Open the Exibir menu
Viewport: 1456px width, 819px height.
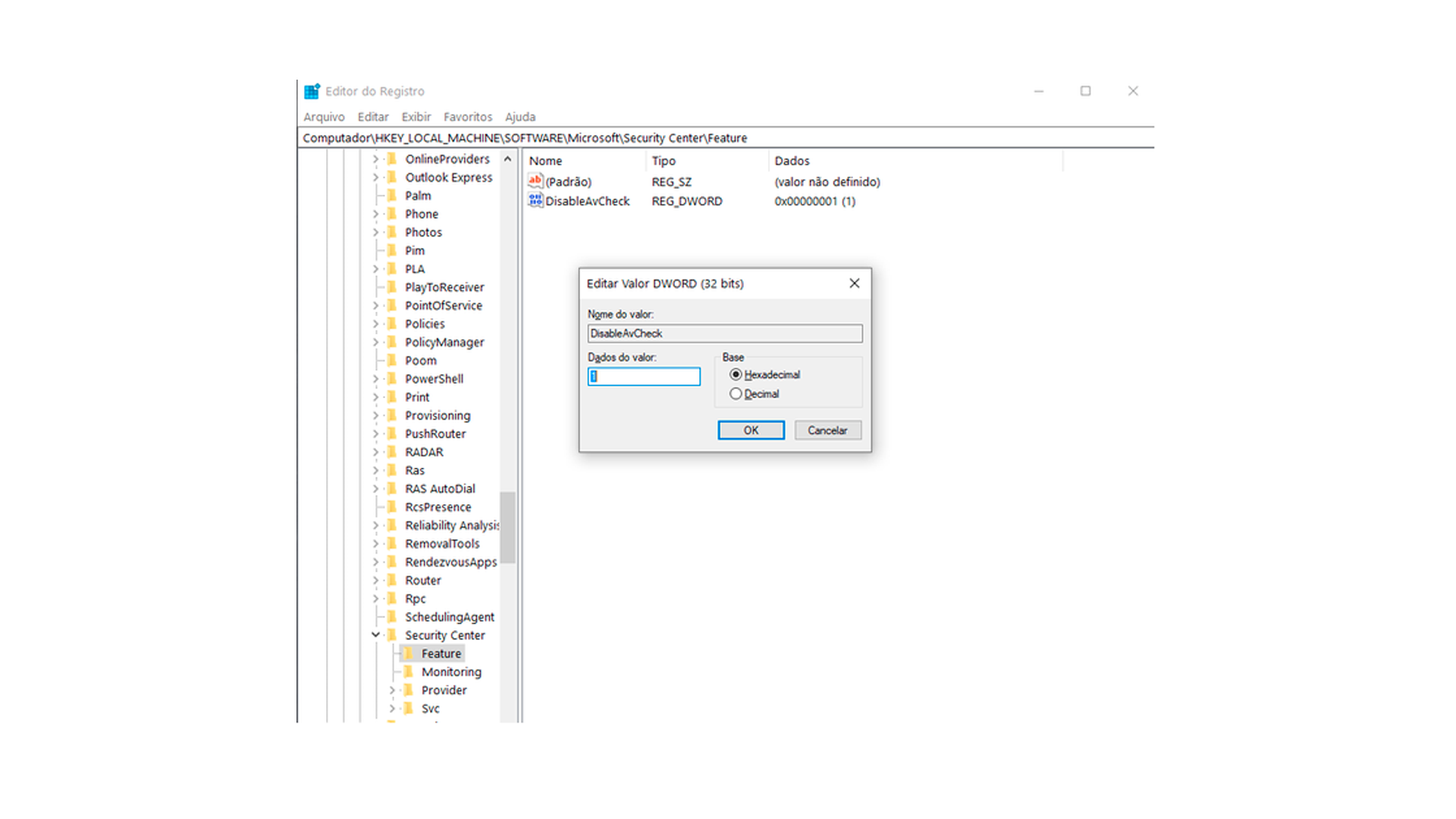click(x=416, y=117)
